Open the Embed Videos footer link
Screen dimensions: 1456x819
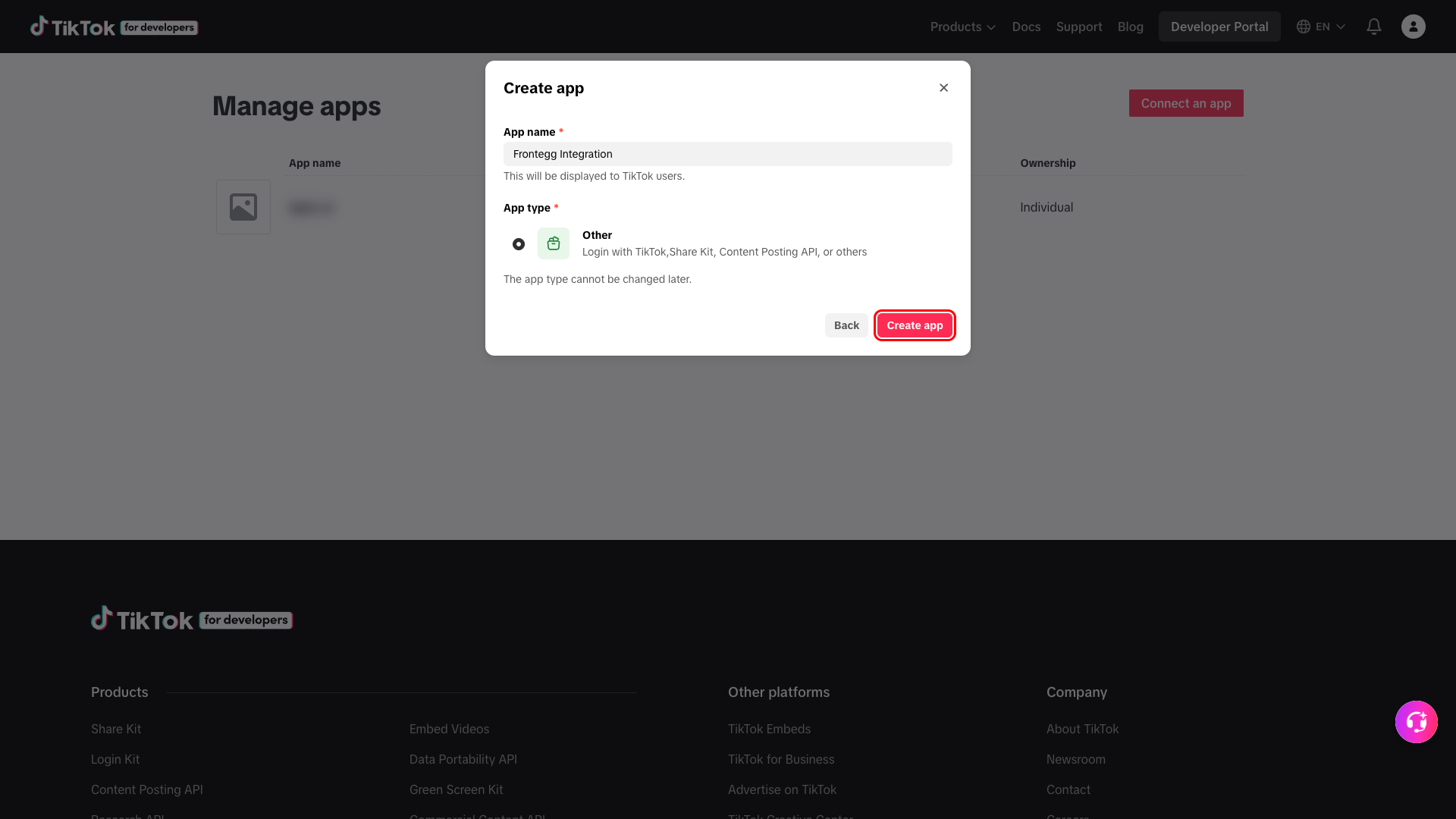[x=449, y=729]
